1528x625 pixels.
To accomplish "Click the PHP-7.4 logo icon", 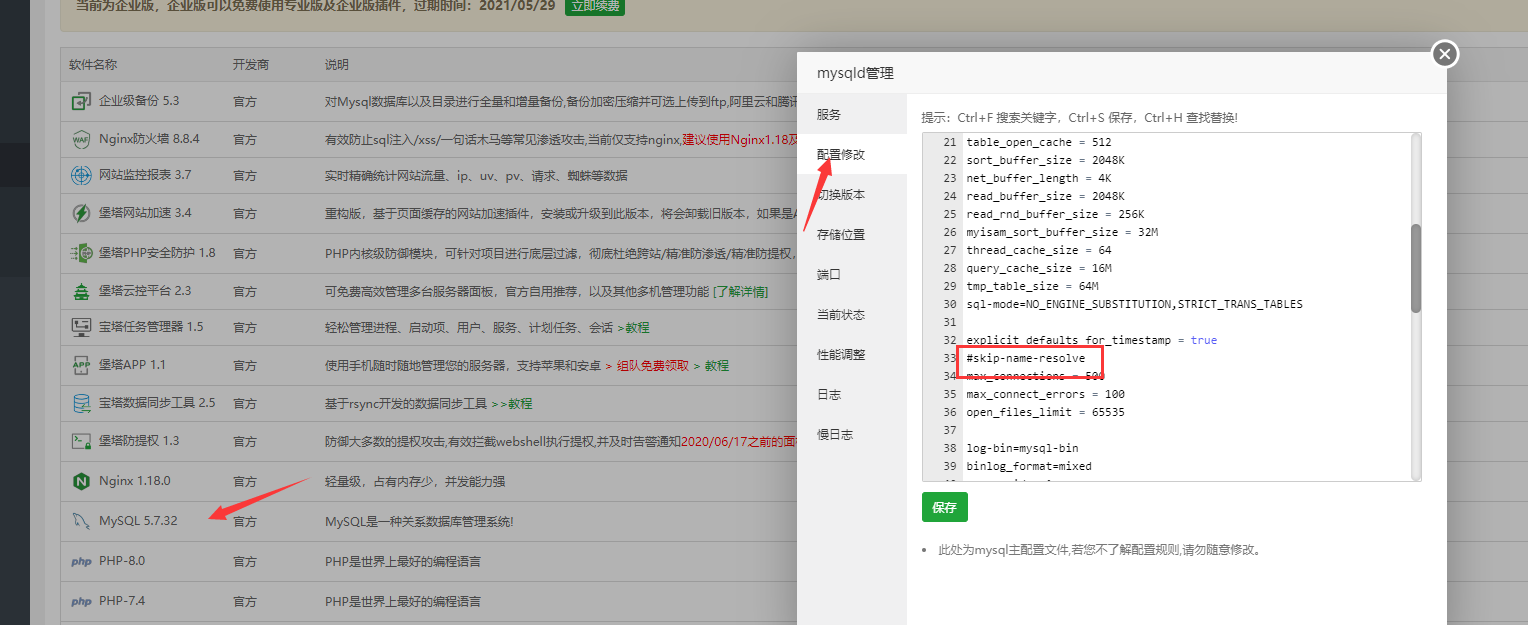I will tap(81, 601).
